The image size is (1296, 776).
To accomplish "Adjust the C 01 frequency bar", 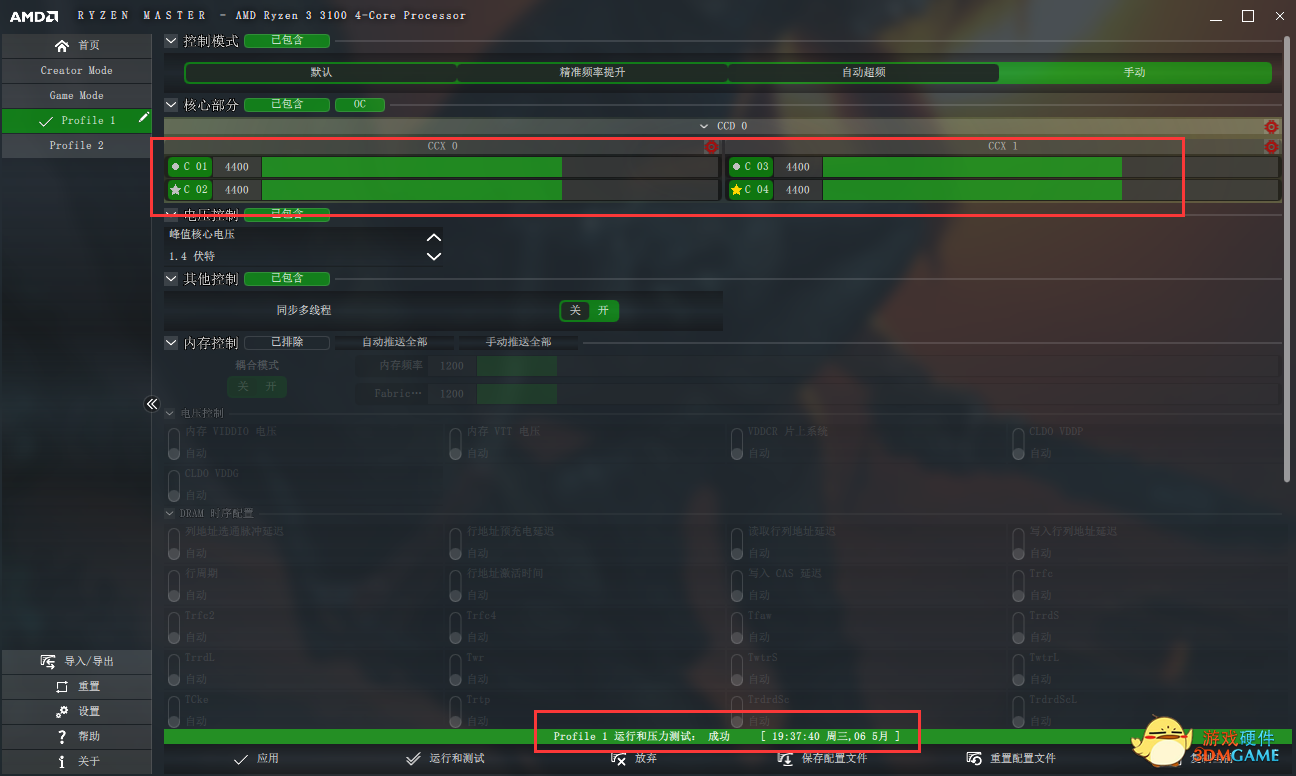I will tap(490, 167).
